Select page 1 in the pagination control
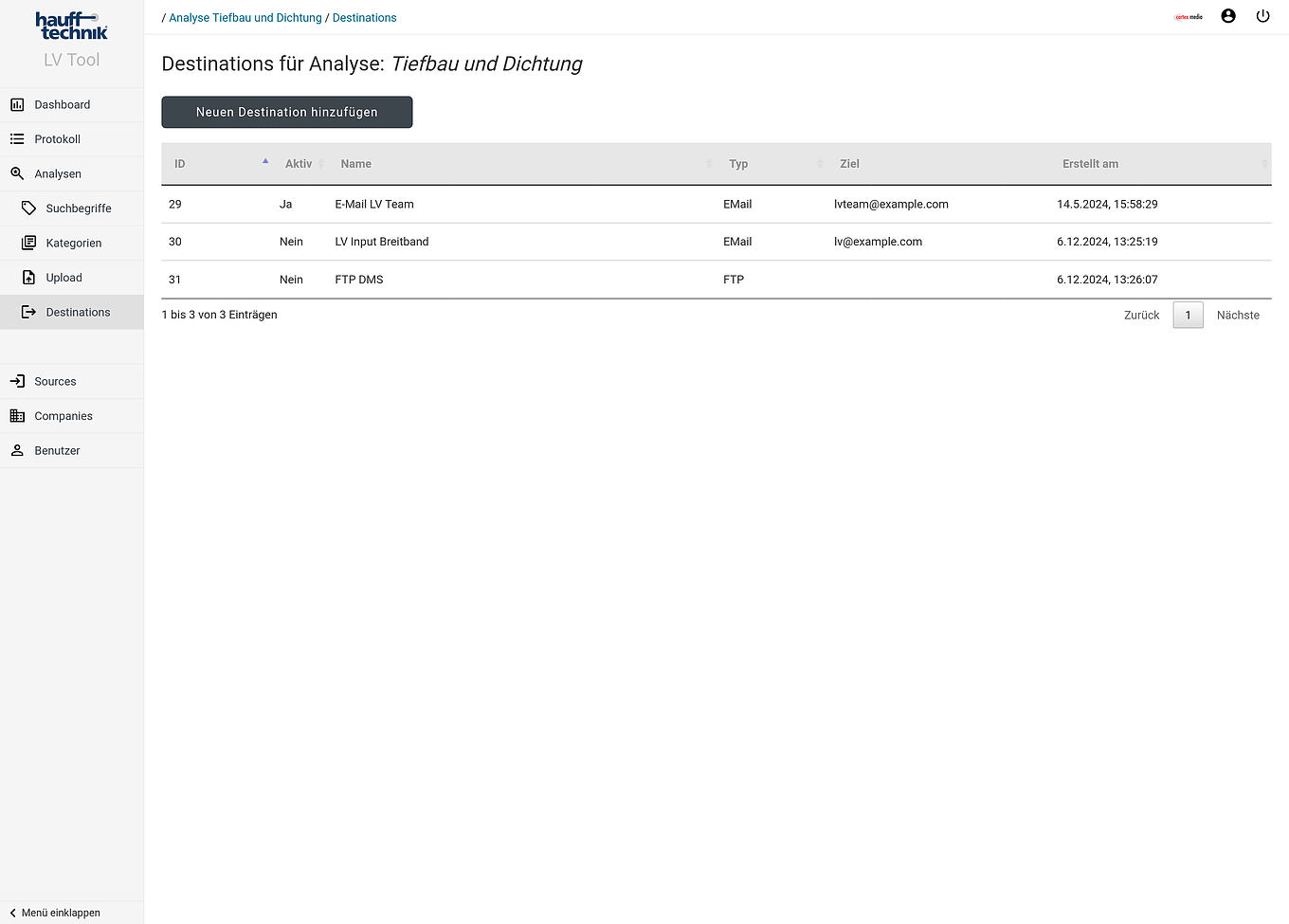Viewport: 1289px width, 924px height. [1188, 315]
